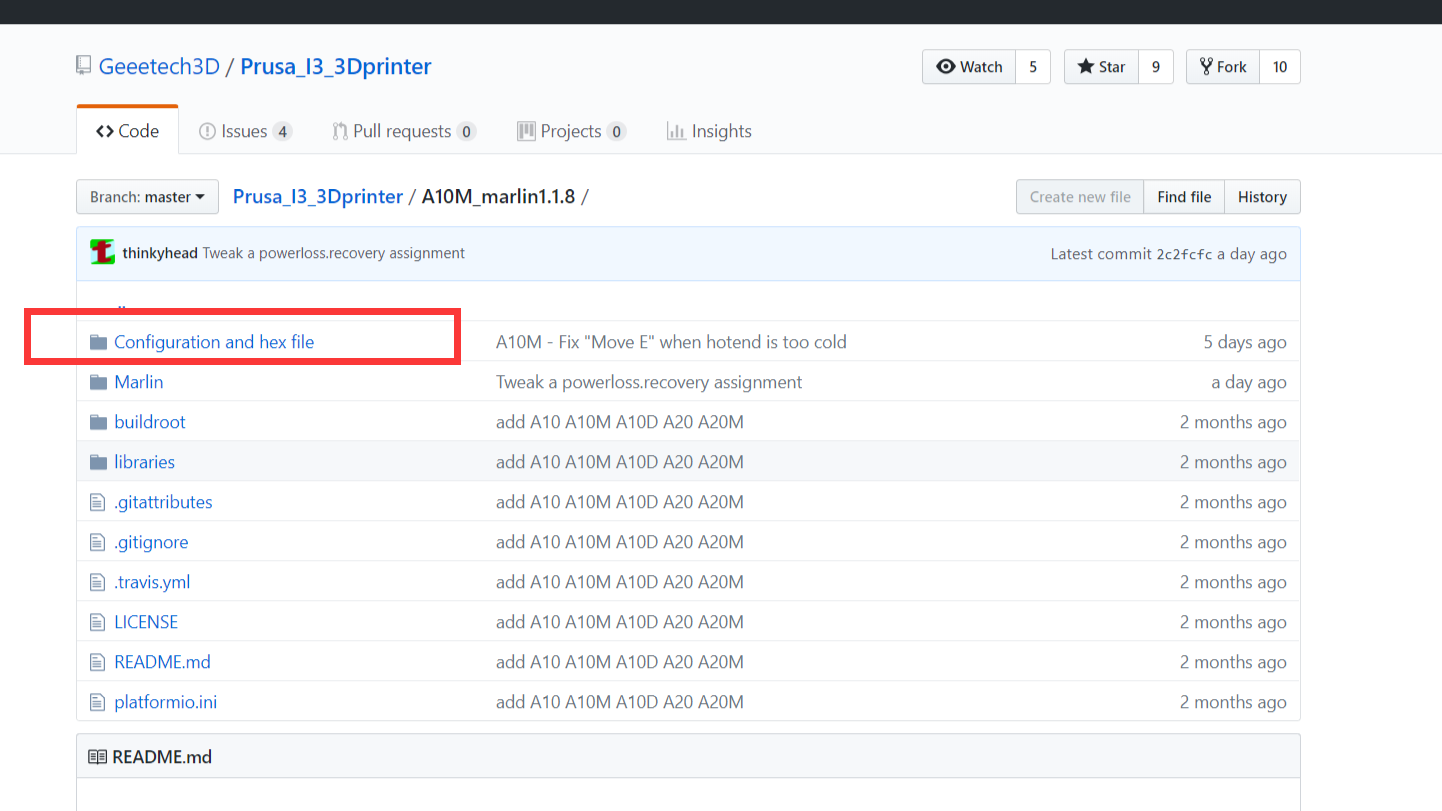Switch to the Code tab

[127, 131]
